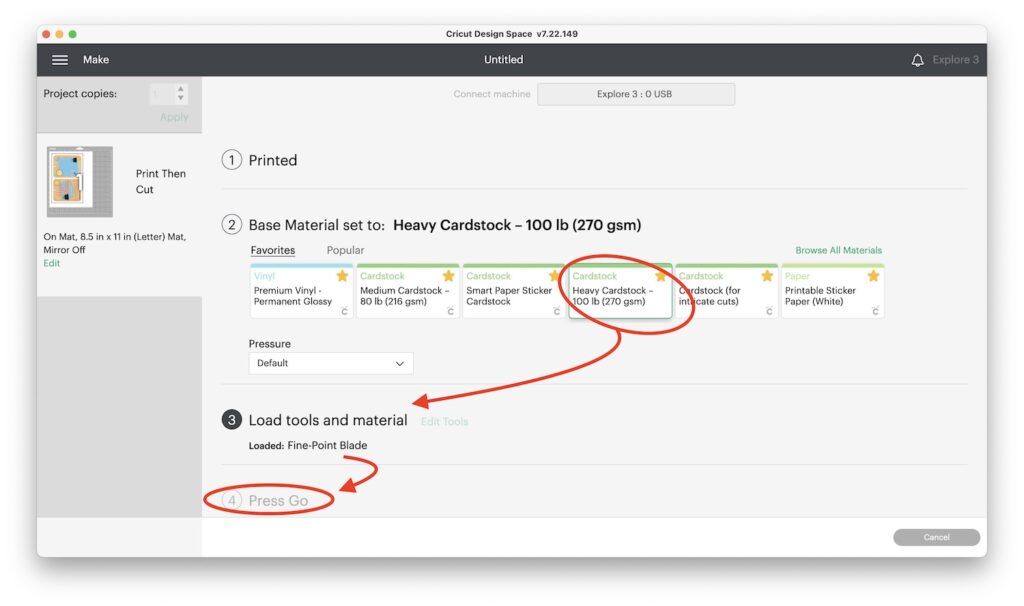Image resolution: width=1024 pixels, height=606 pixels.
Task: Click Cricut logo on Smart Paper Sticker card
Action: tap(556, 311)
